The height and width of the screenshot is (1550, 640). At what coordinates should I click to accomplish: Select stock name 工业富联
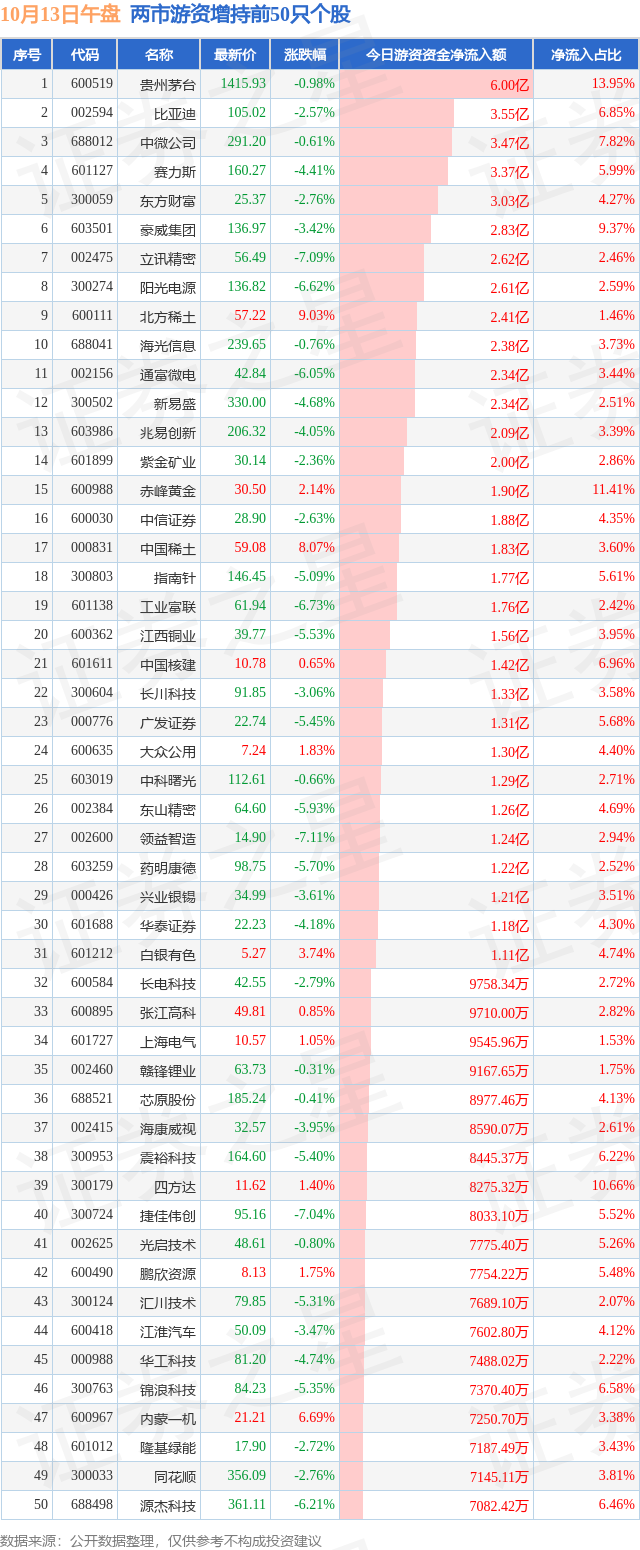pyautogui.click(x=168, y=606)
